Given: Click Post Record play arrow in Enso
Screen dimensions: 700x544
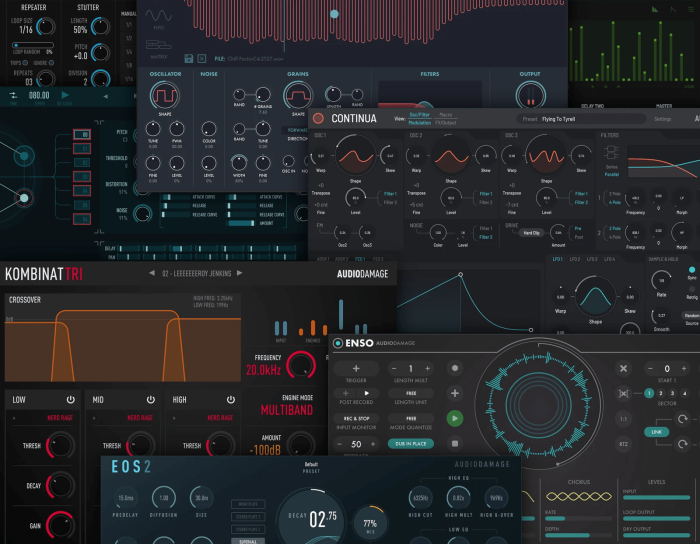Looking at the screenshot, I should pos(367,393).
